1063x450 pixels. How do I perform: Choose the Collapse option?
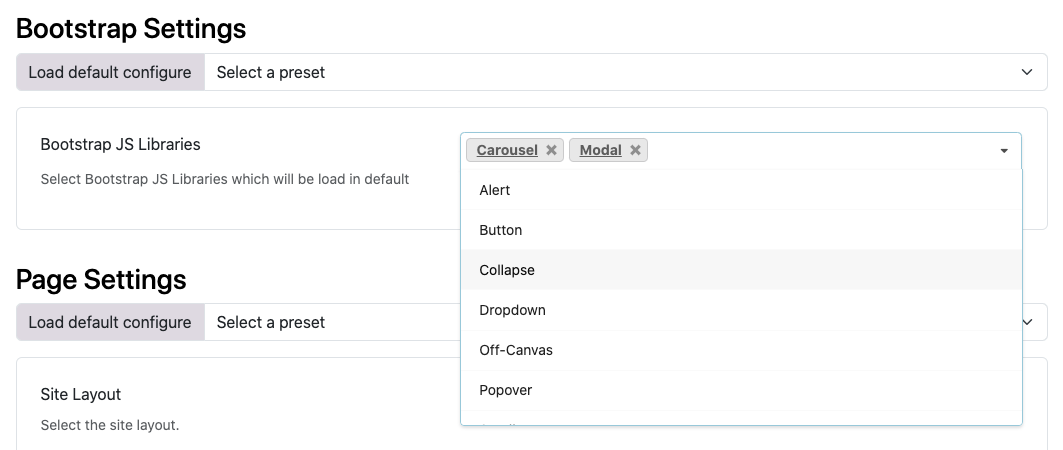click(741, 270)
